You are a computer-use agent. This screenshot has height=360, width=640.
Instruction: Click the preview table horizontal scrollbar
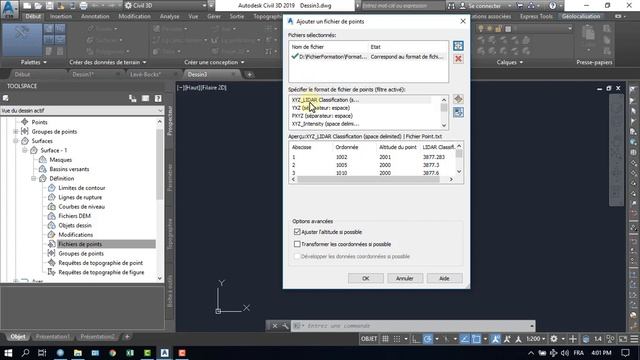368,180
